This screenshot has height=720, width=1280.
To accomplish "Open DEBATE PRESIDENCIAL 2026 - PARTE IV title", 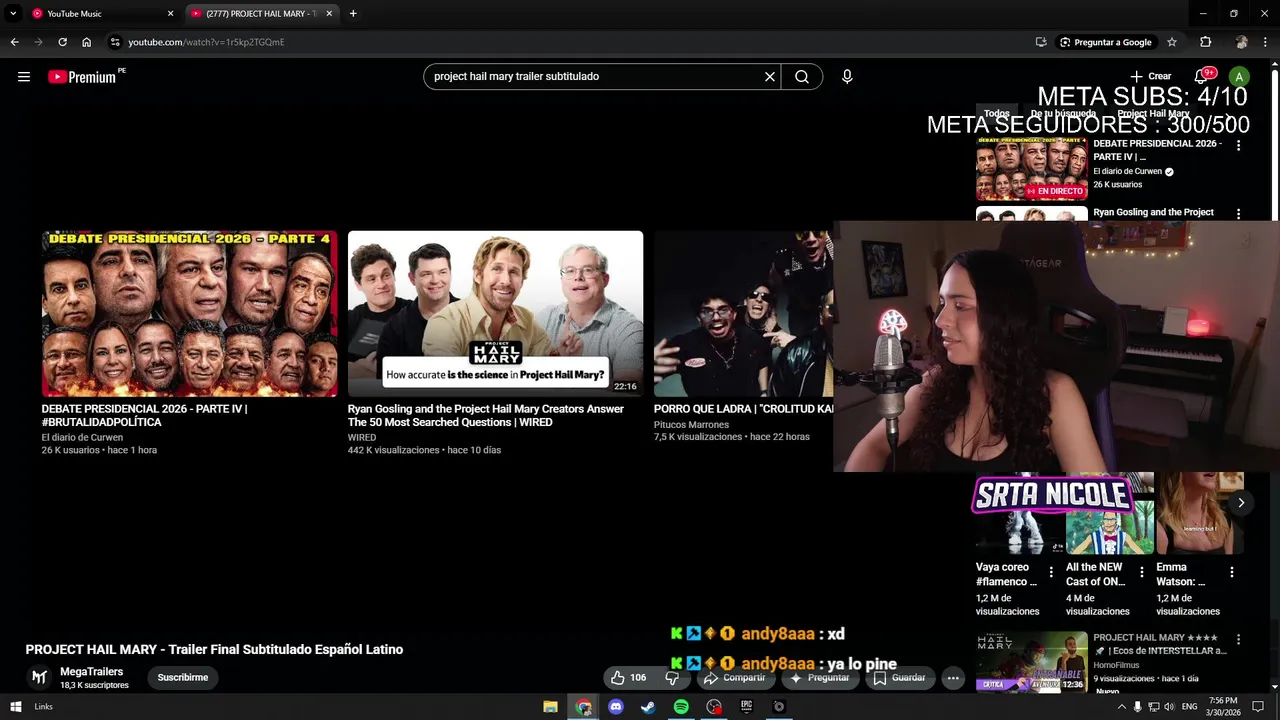I will pyautogui.click(x=144, y=416).
